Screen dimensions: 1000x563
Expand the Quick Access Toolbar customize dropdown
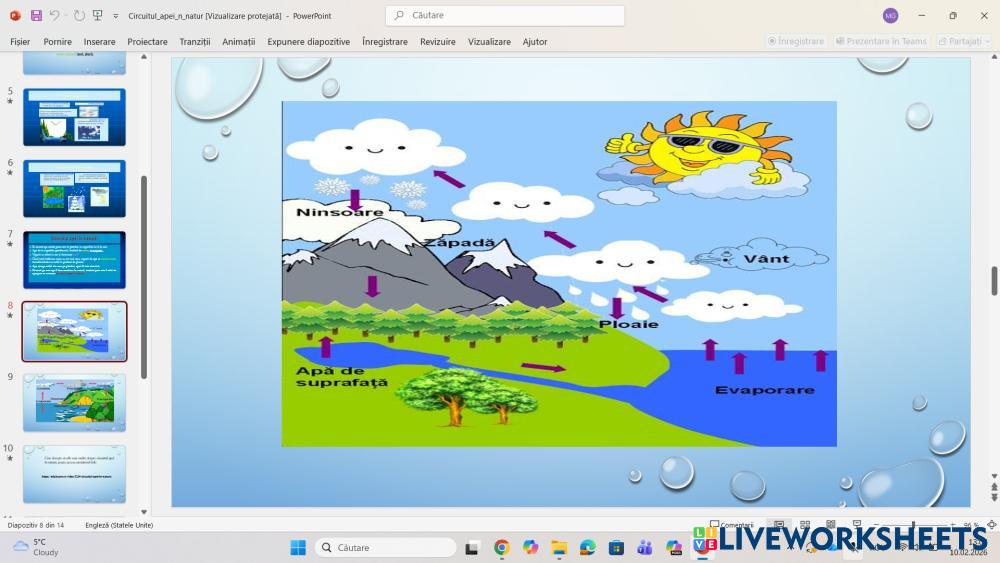click(x=116, y=16)
